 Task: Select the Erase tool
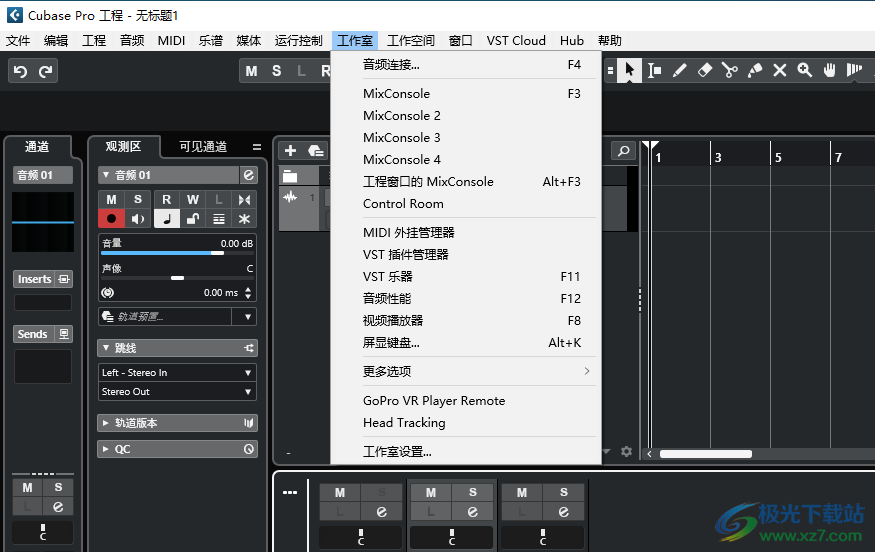(705, 70)
